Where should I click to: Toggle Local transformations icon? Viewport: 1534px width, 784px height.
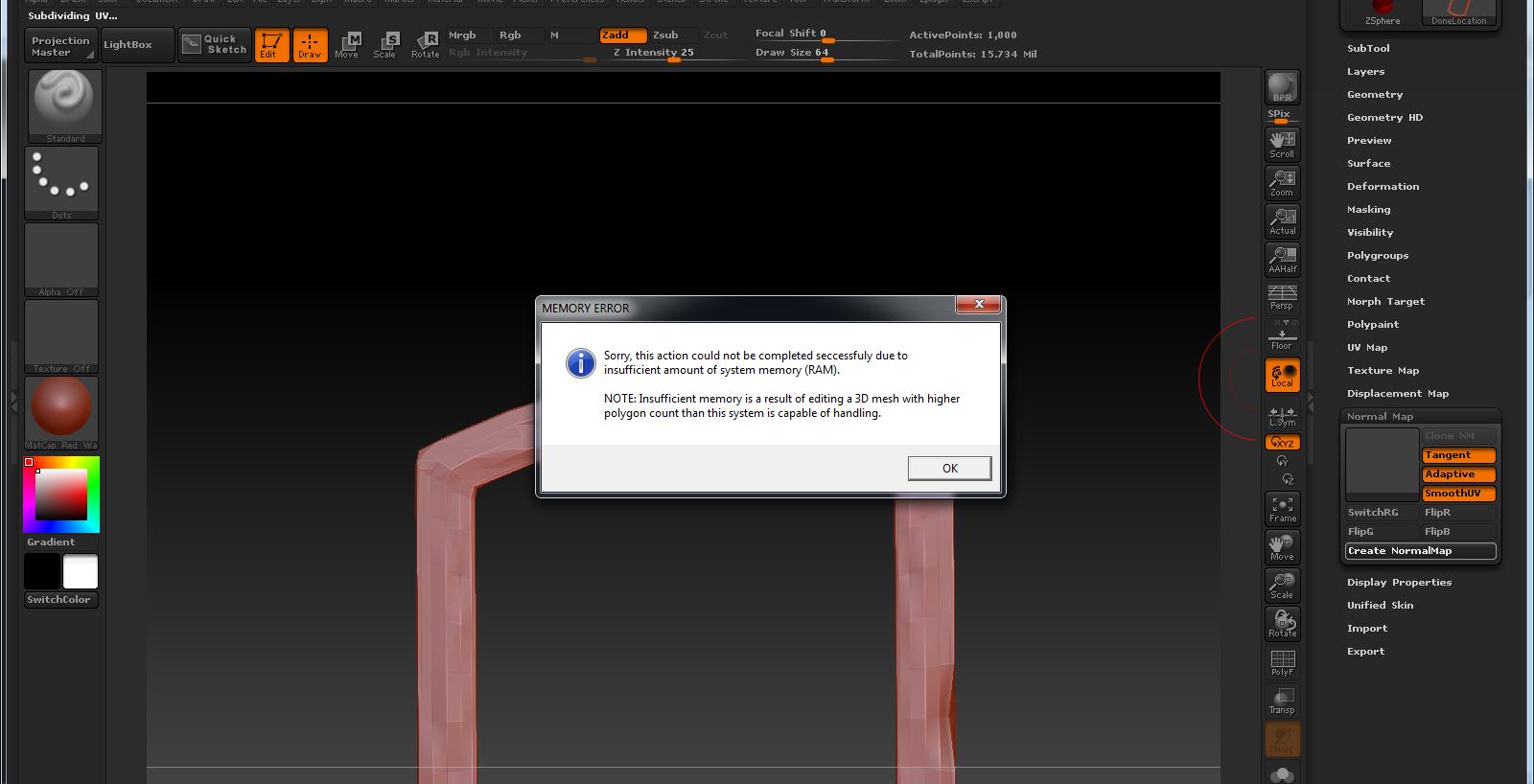click(1283, 375)
